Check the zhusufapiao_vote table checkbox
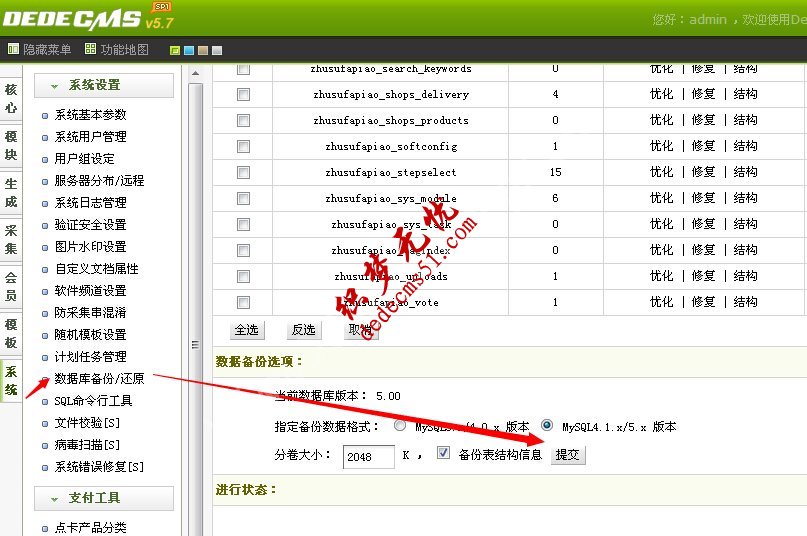Image resolution: width=807 pixels, height=536 pixels. tap(243, 302)
